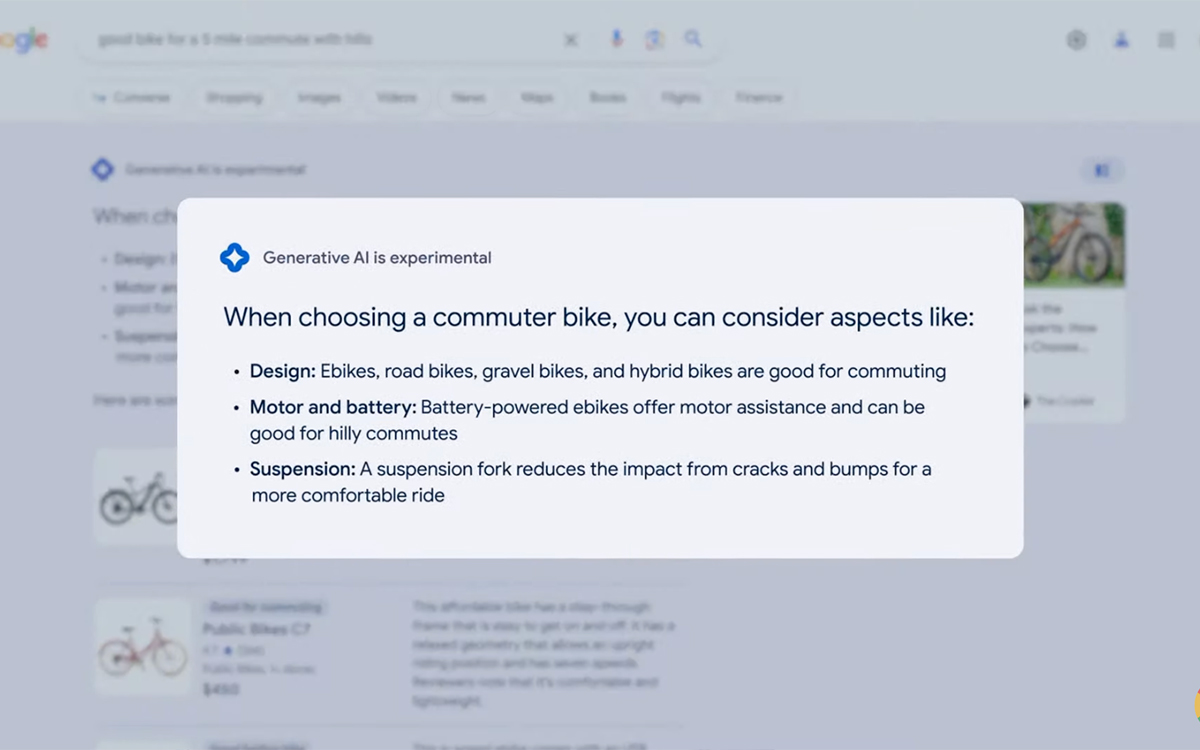The height and width of the screenshot is (750, 1200).
Task: Start a voice search with the microphone icon
Action: click(x=616, y=39)
